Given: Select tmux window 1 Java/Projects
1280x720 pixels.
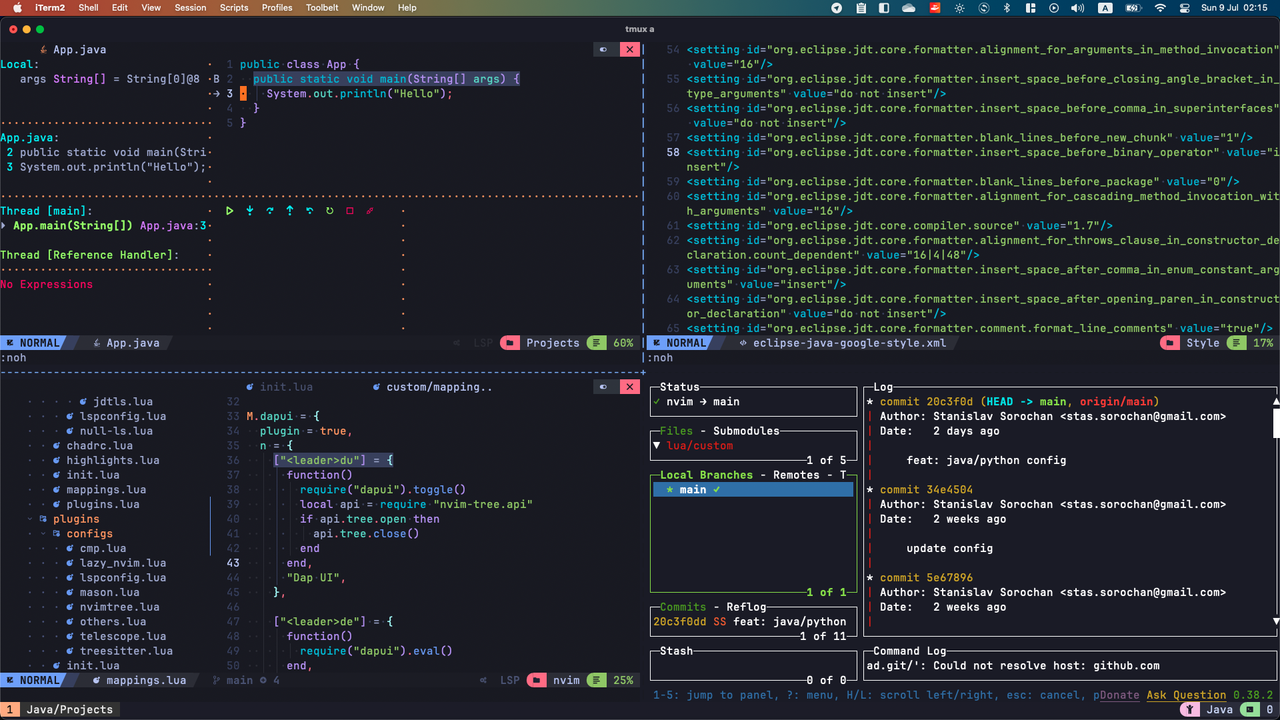Looking at the screenshot, I should click(60, 709).
